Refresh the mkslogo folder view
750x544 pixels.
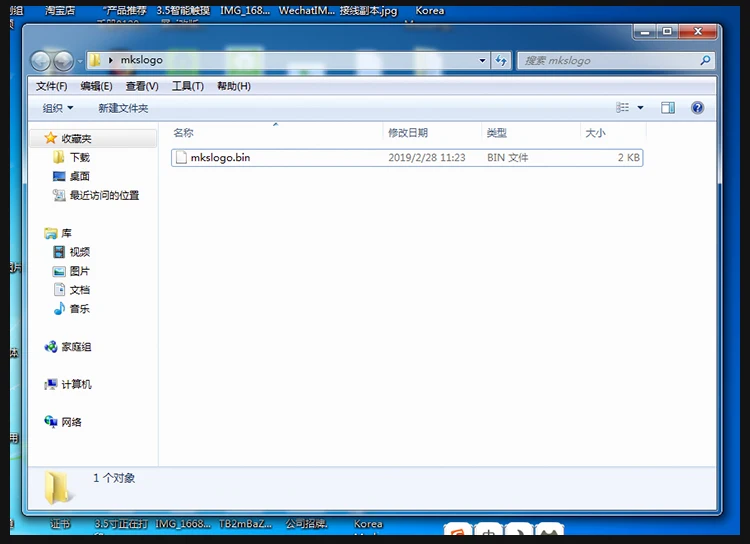pyautogui.click(x=501, y=60)
